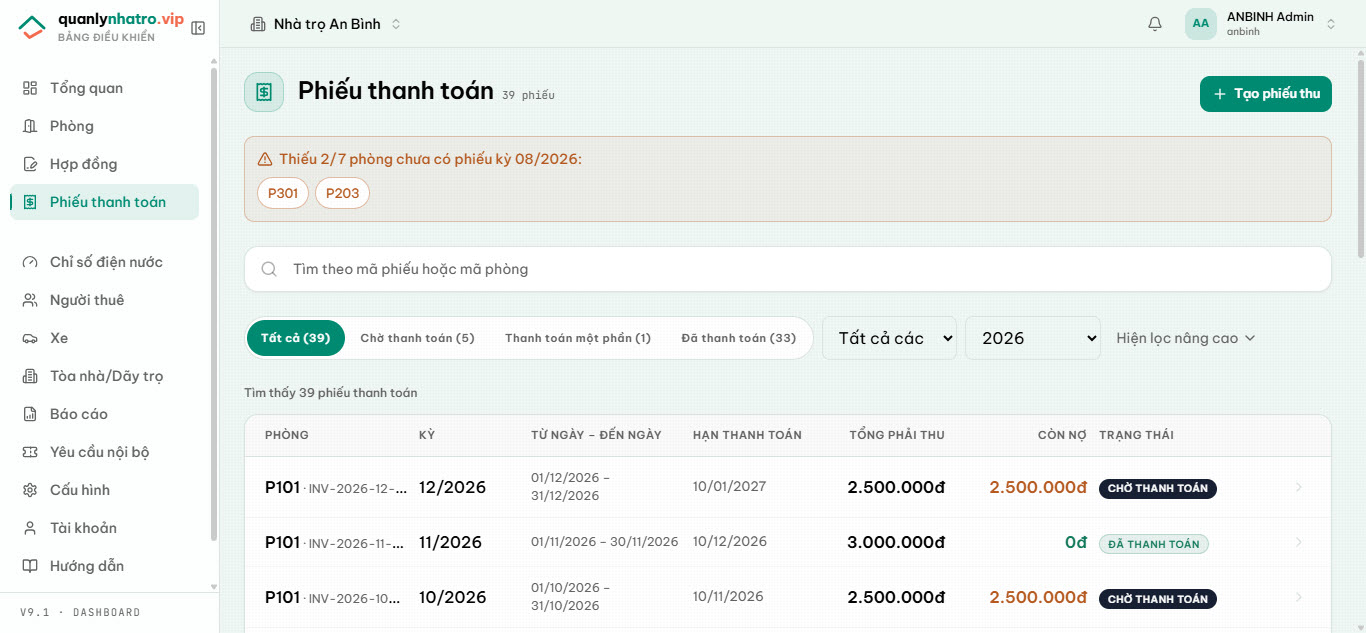The height and width of the screenshot is (633, 1366).
Task: Click the AA user avatar
Action: pyautogui.click(x=1201, y=24)
